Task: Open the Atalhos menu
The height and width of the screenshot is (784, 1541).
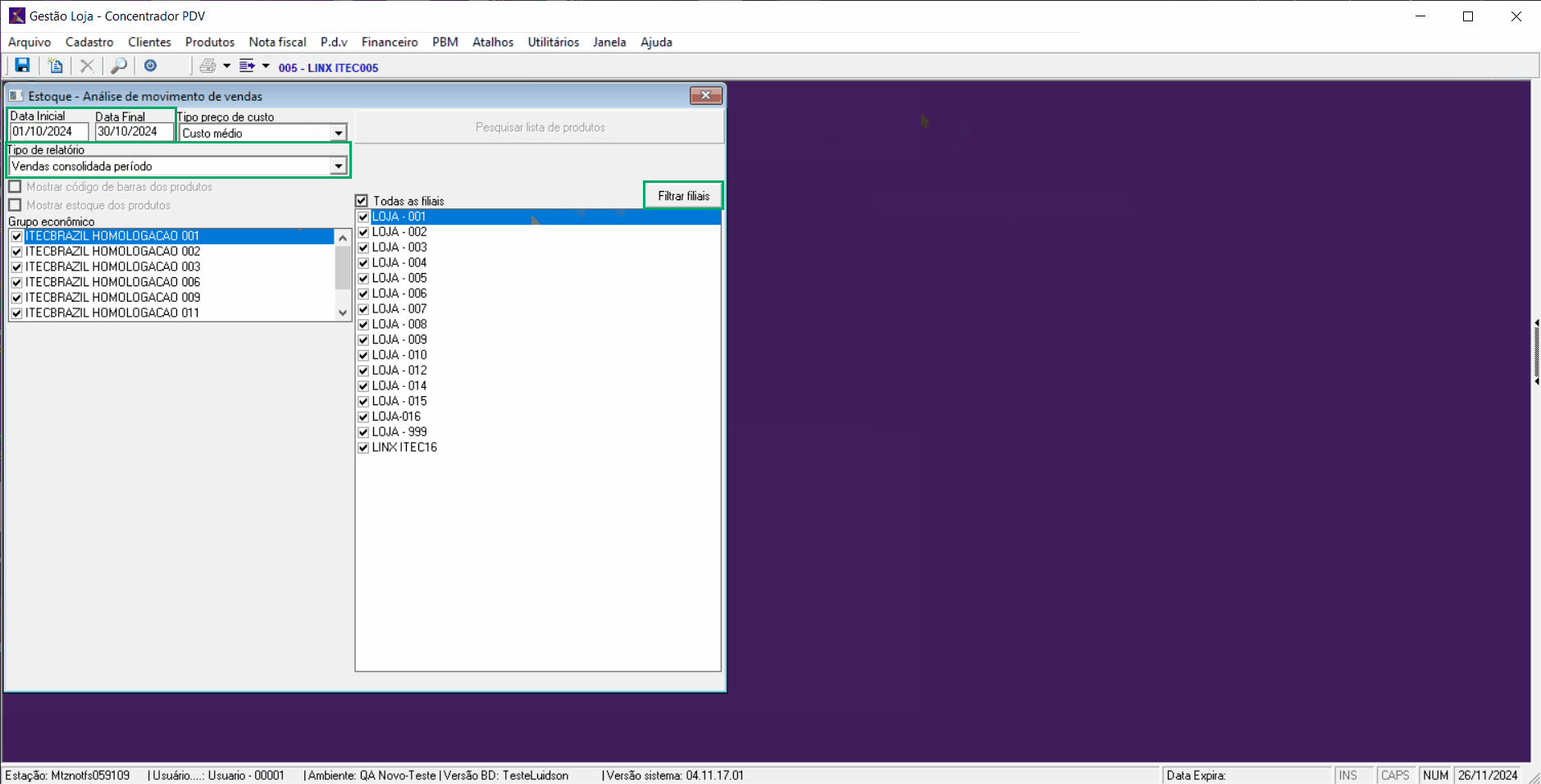Action: 493,42
